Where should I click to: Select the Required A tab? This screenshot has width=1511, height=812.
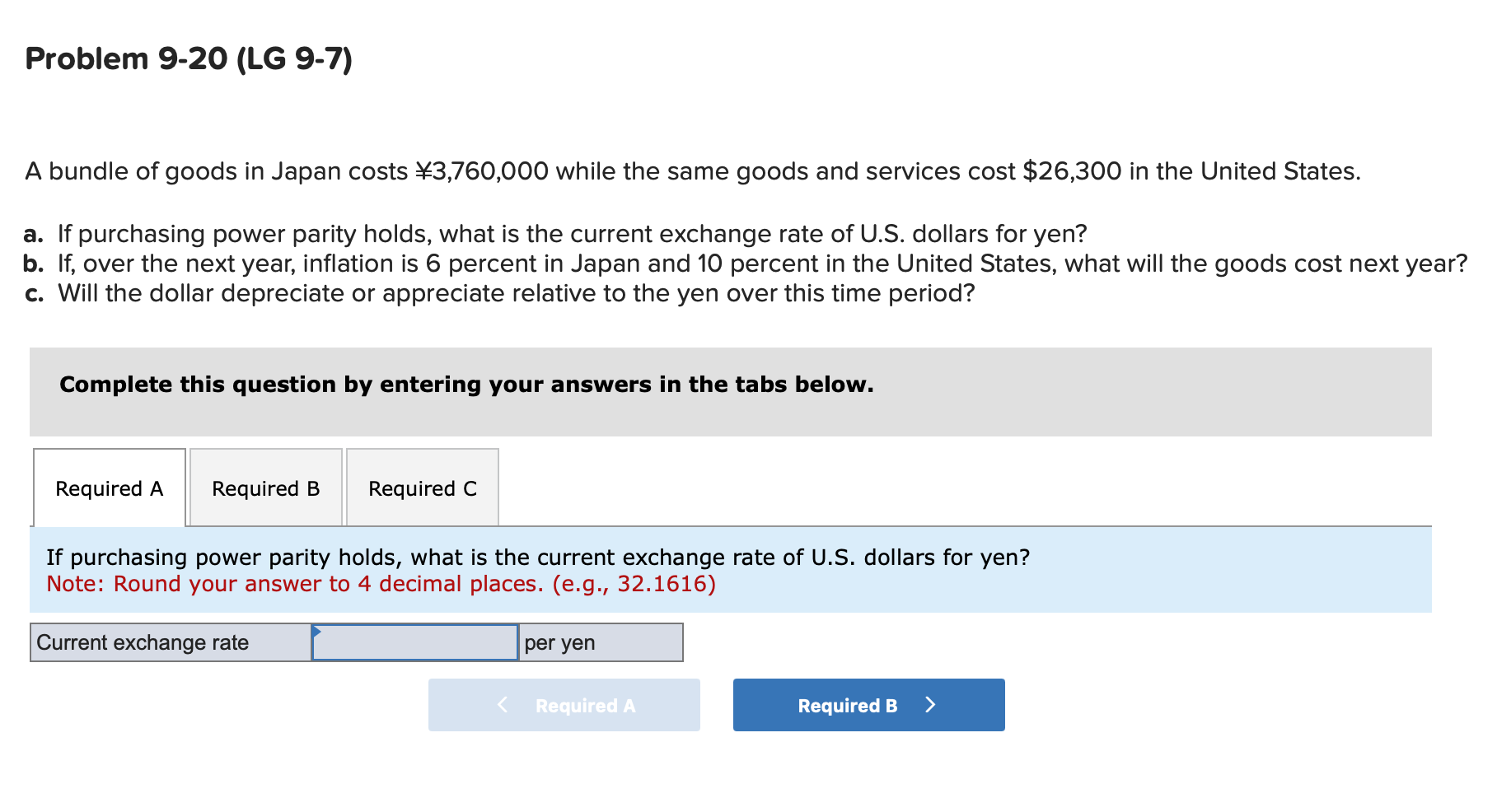coord(109,488)
